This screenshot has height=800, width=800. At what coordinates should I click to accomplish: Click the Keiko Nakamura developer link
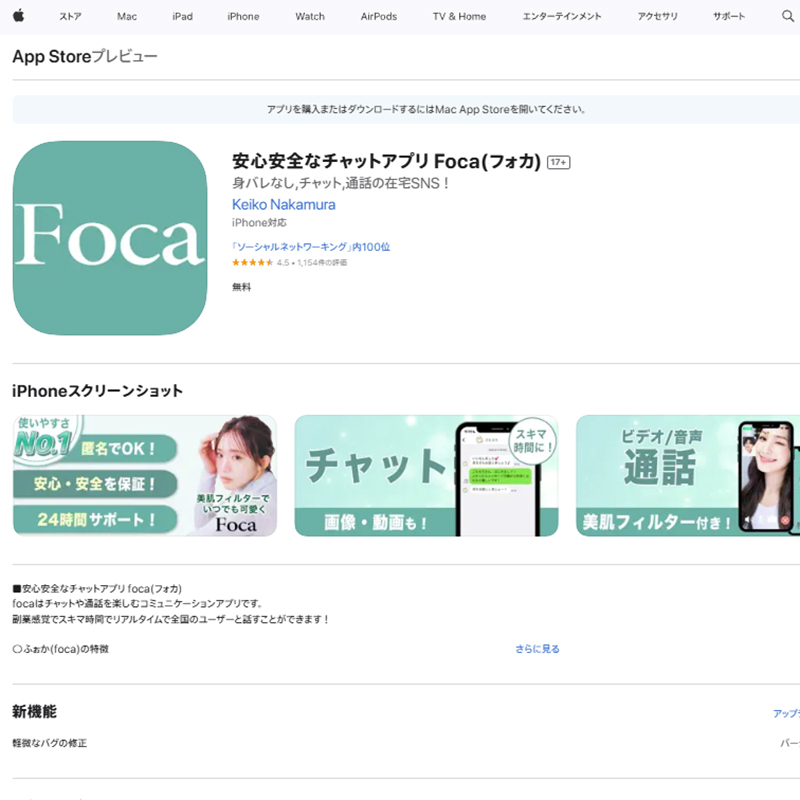click(284, 205)
